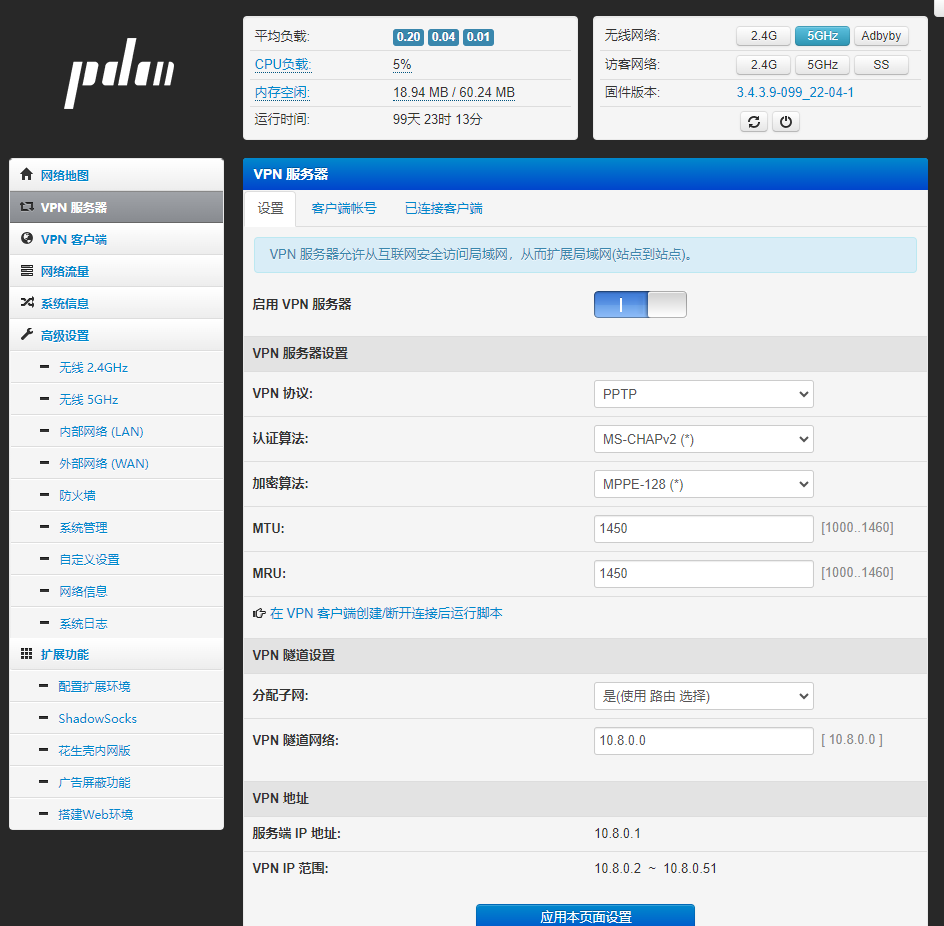Toggle the guest network 2.4G button
The height and width of the screenshot is (926, 944).
(763, 64)
